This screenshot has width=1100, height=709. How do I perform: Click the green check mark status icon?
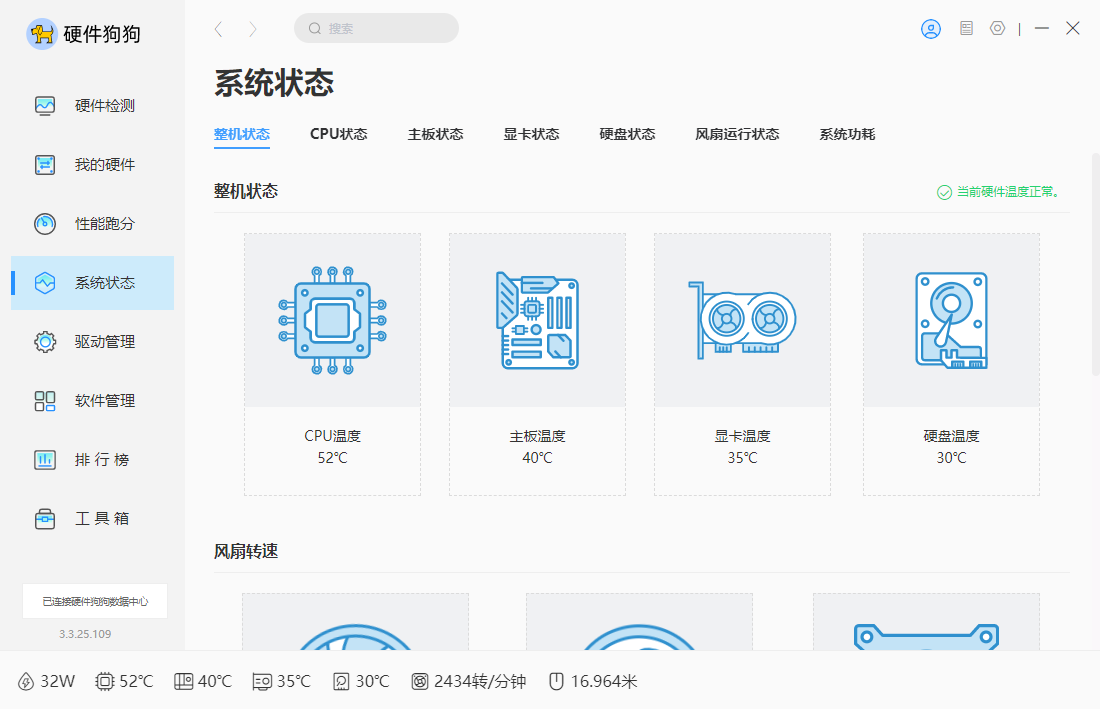(x=944, y=192)
